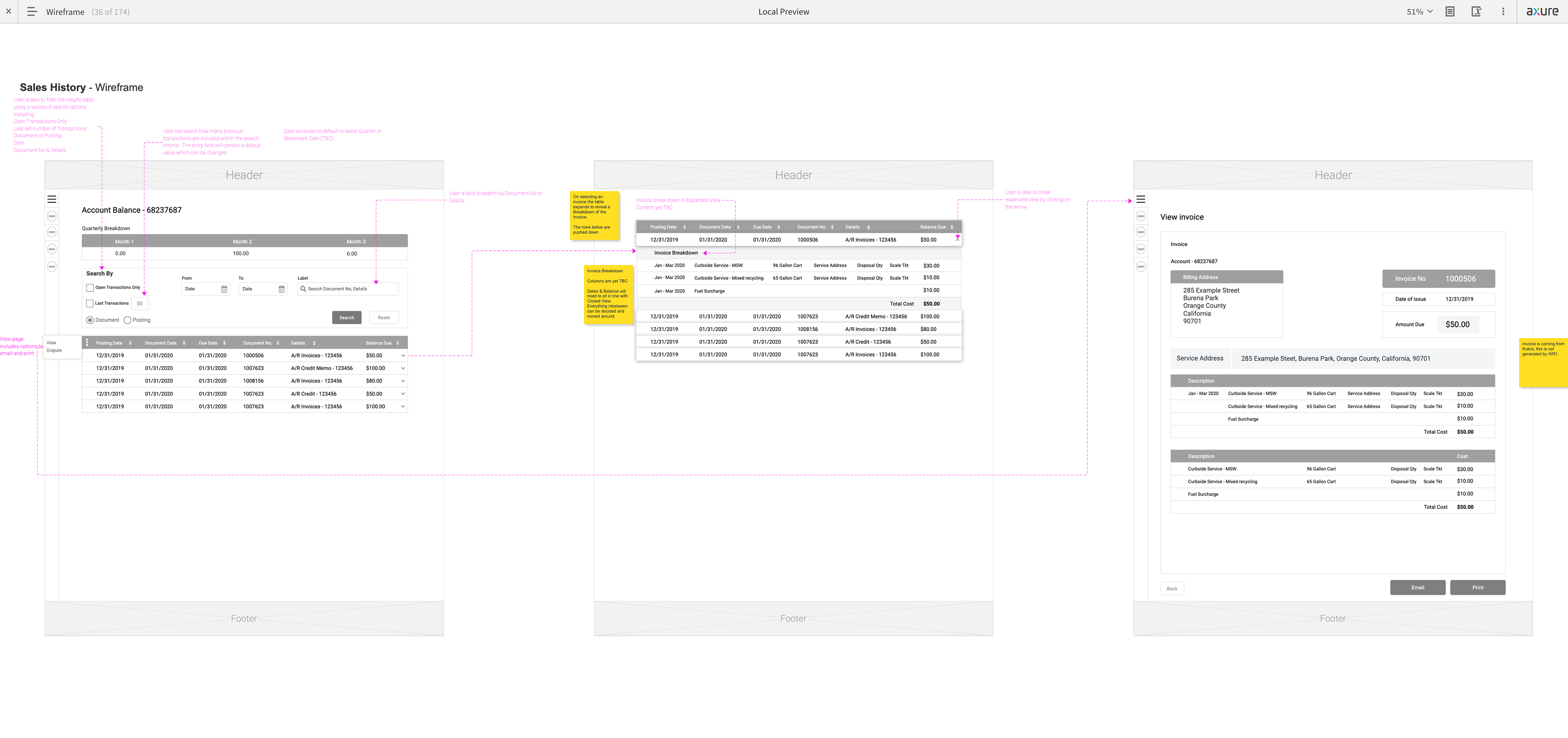Click topmost icon placeholder in Account Balance sidebar
The width and height of the screenshot is (1568, 738).
click(x=52, y=216)
